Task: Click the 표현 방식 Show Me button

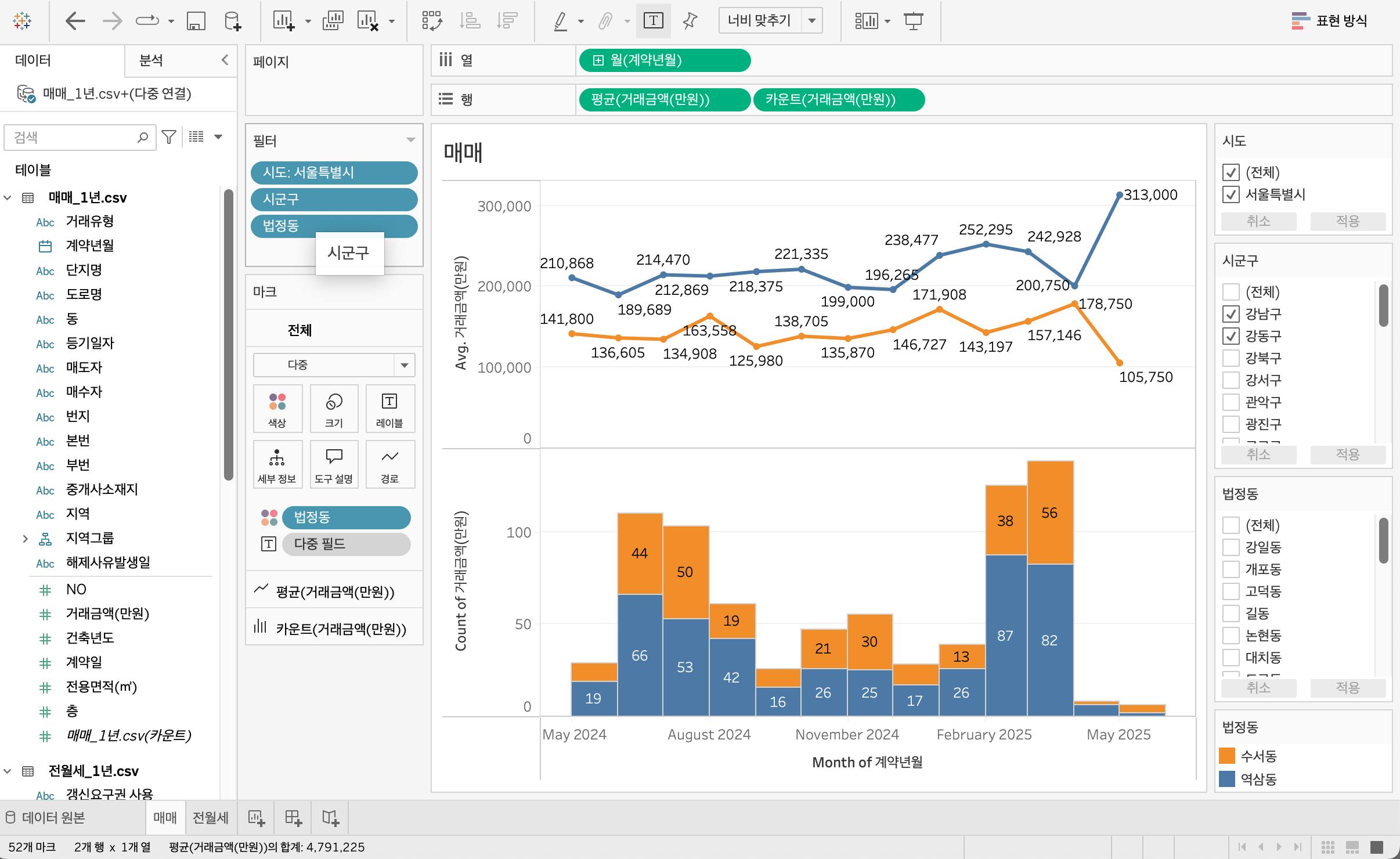Action: click(x=1329, y=21)
